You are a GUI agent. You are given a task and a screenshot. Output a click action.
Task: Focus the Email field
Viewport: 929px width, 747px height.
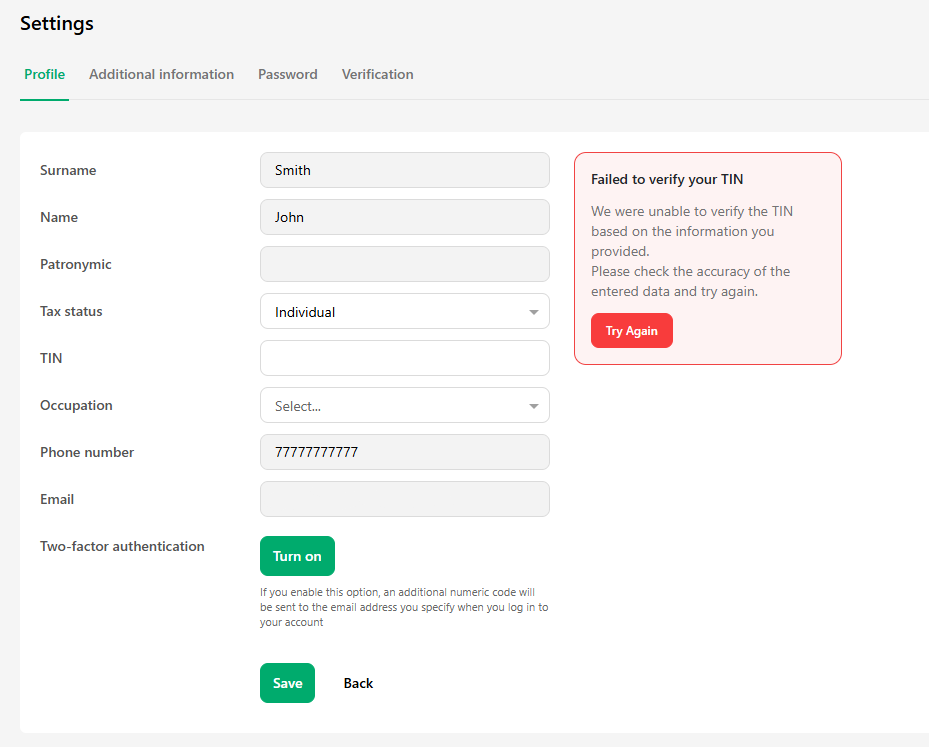pyautogui.click(x=405, y=499)
